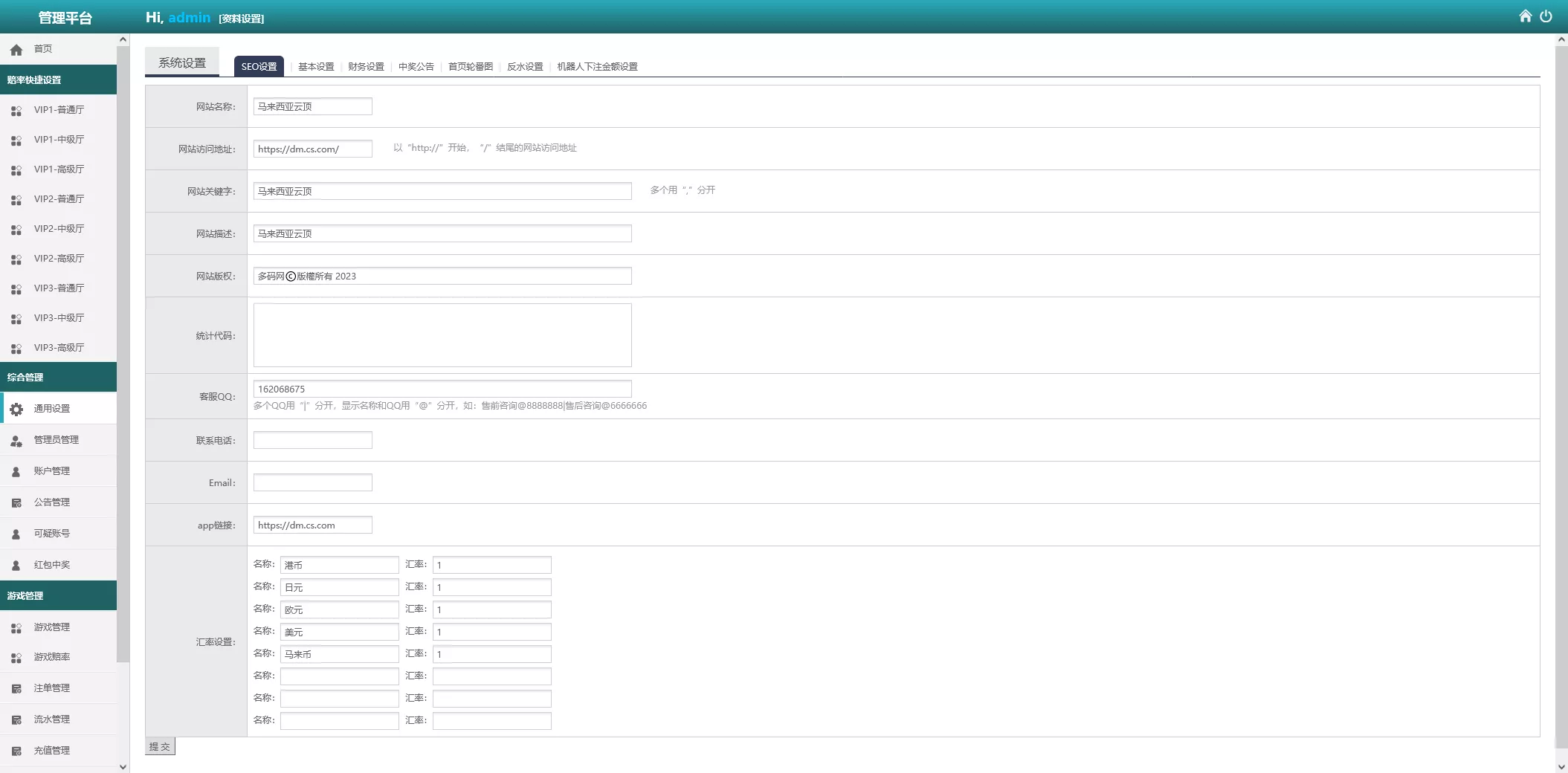The width and height of the screenshot is (1568, 773).
Task: Focus the 网站名称 input field
Action: click(x=312, y=107)
